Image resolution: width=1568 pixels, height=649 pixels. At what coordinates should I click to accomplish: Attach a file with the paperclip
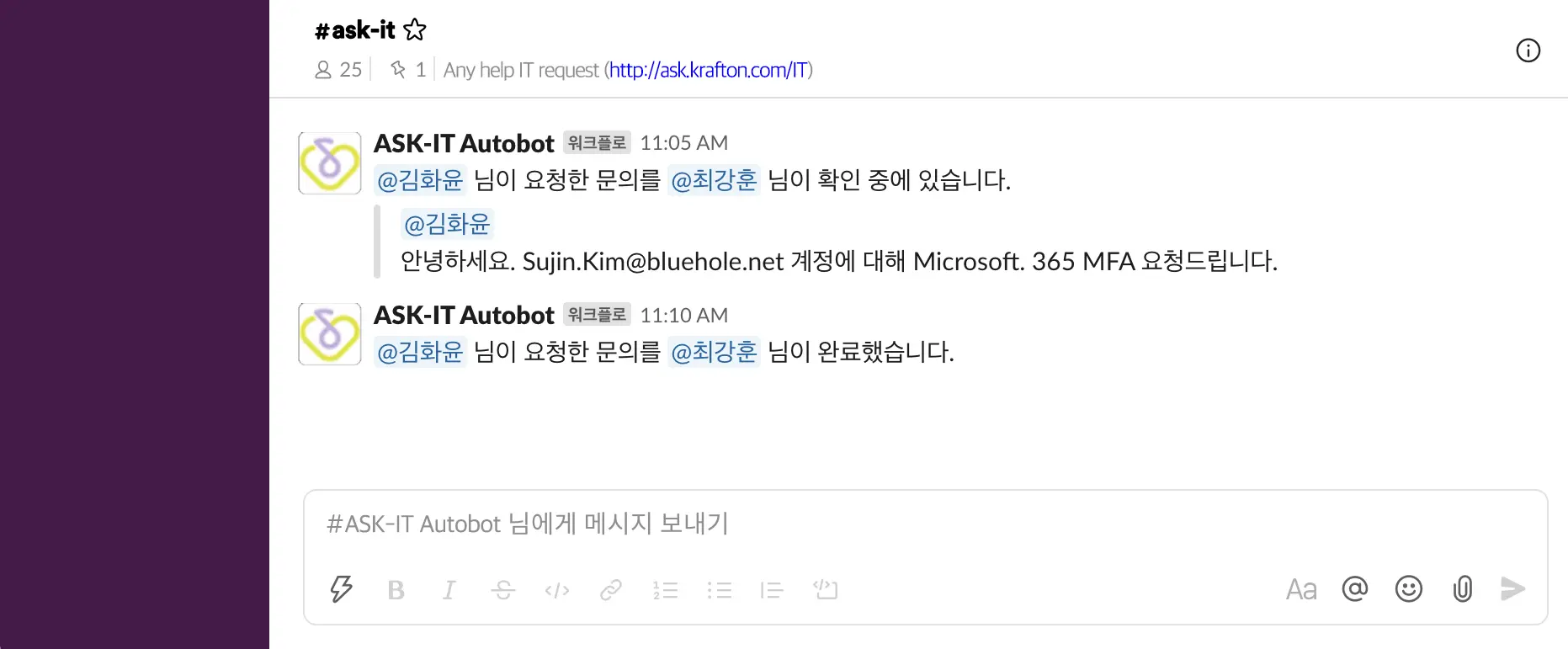click(x=1463, y=589)
